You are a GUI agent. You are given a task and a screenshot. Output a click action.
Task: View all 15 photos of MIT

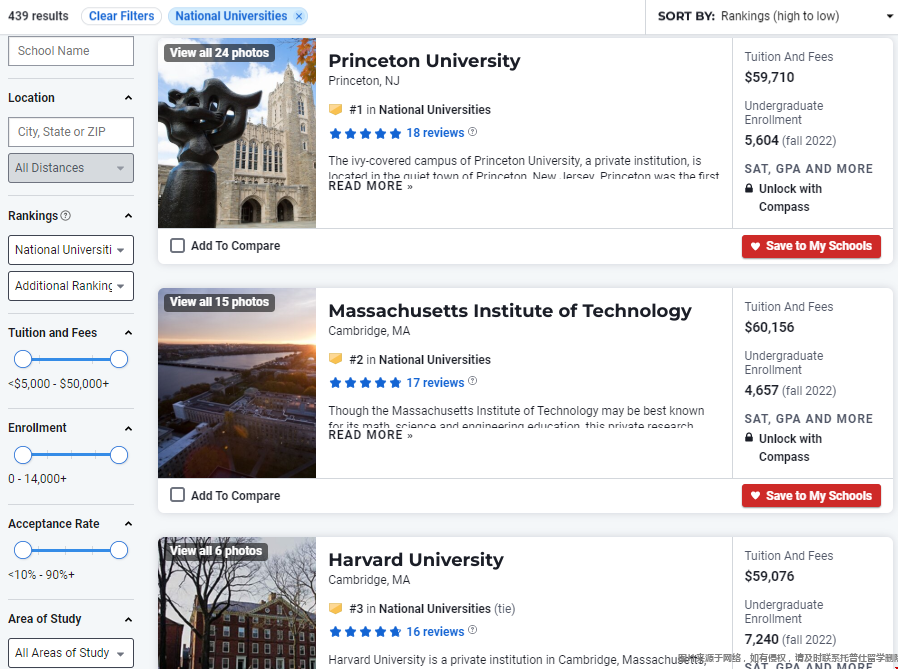point(219,302)
